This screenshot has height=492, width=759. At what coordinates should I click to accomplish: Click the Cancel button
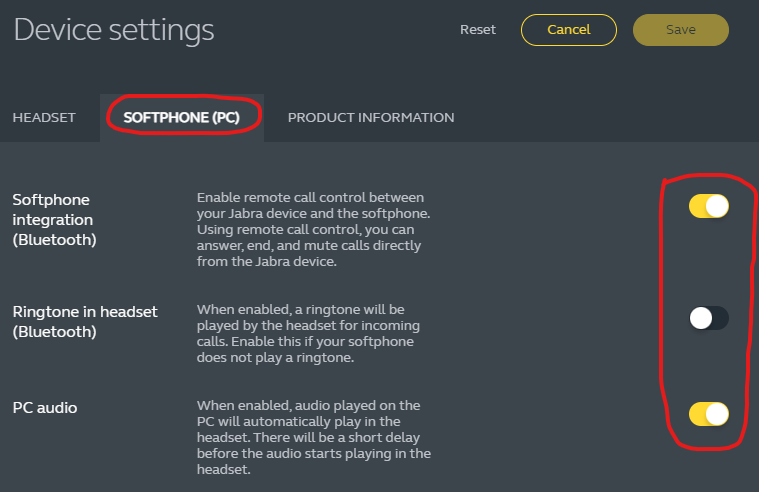click(x=569, y=30)
